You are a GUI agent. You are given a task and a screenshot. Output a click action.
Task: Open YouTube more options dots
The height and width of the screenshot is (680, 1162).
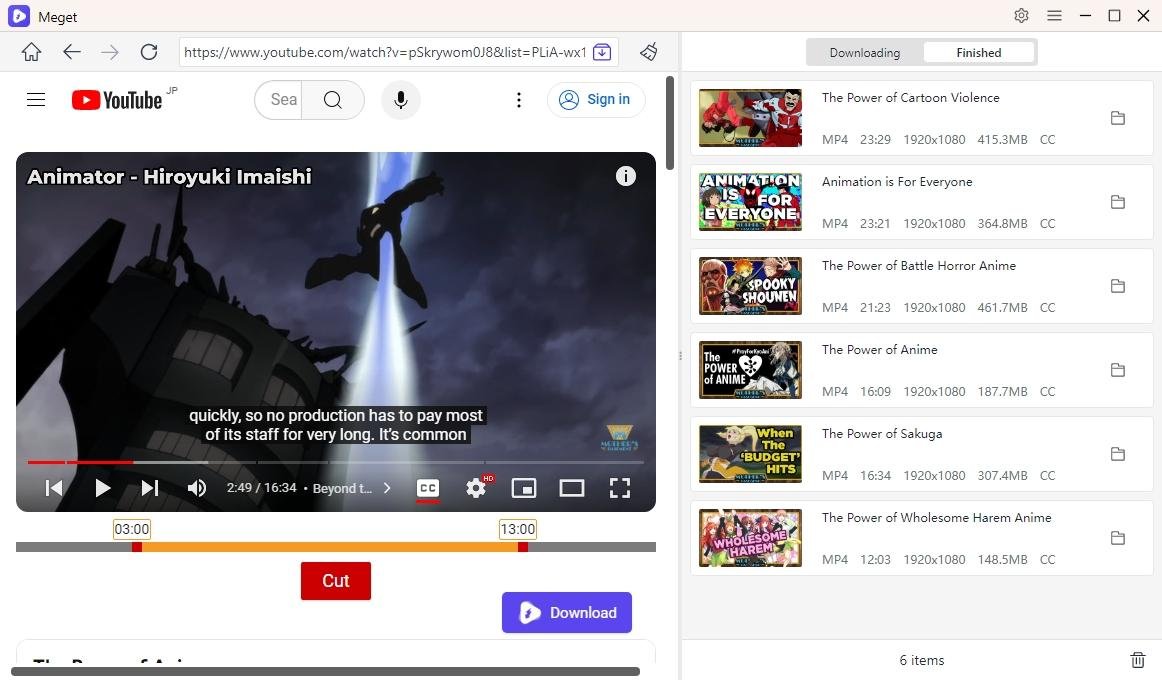click(x=519, y=99)
